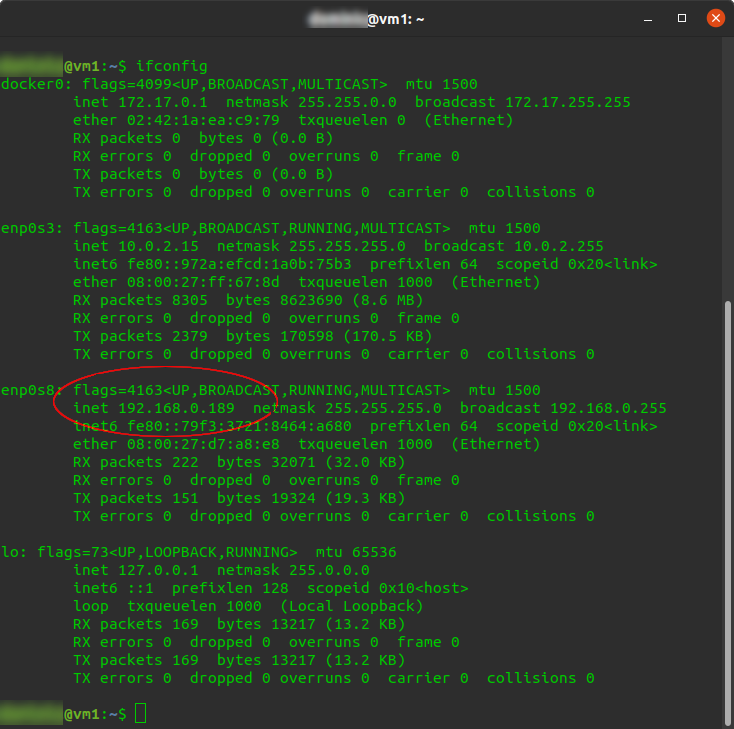Screen dimensions: 734x729
Task: Click 'scopeid 0x10<host>' text
Action: (x=388, y=589)
